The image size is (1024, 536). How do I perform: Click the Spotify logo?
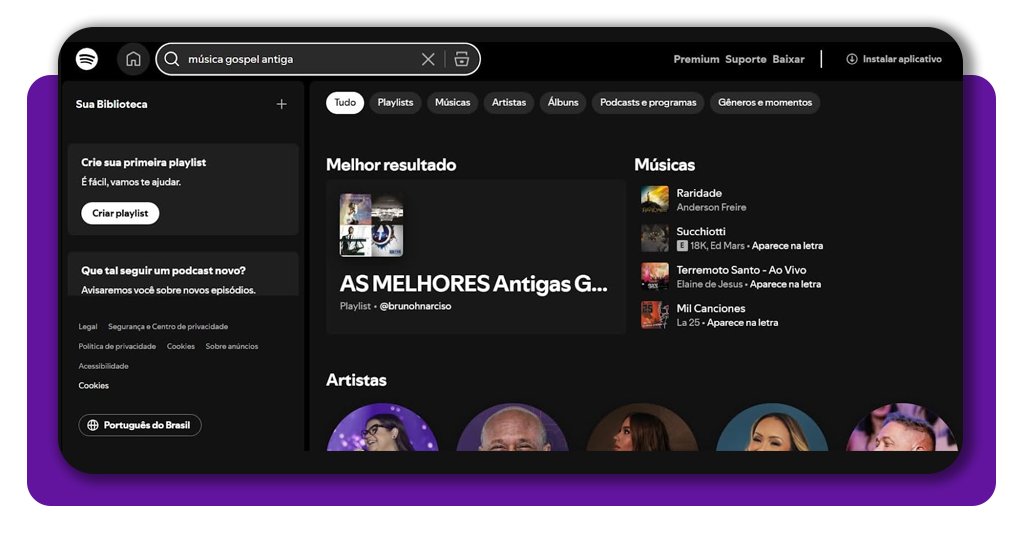[x=87, y=59]
